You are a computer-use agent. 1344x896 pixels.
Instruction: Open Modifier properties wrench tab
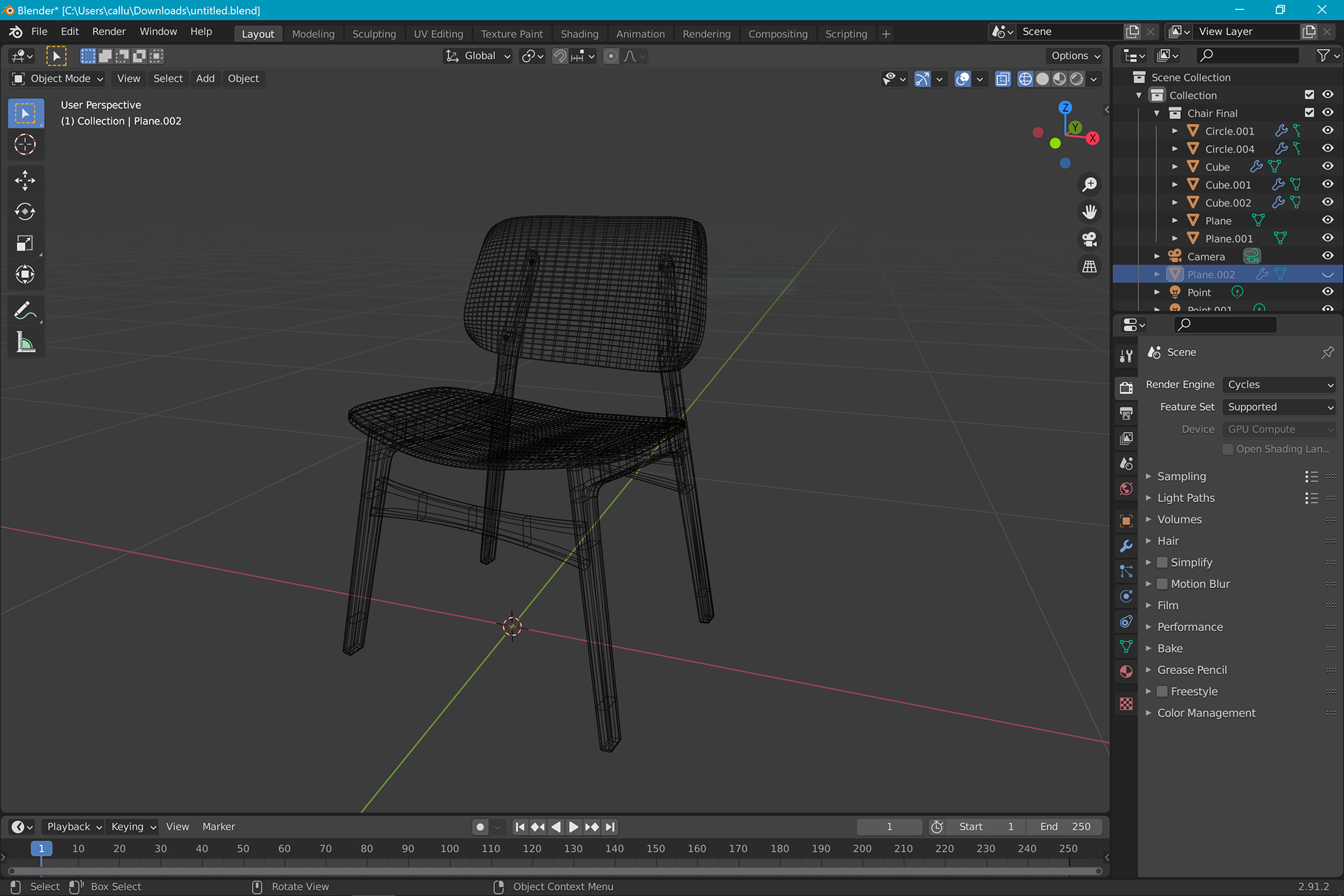tap(1126, 546)
